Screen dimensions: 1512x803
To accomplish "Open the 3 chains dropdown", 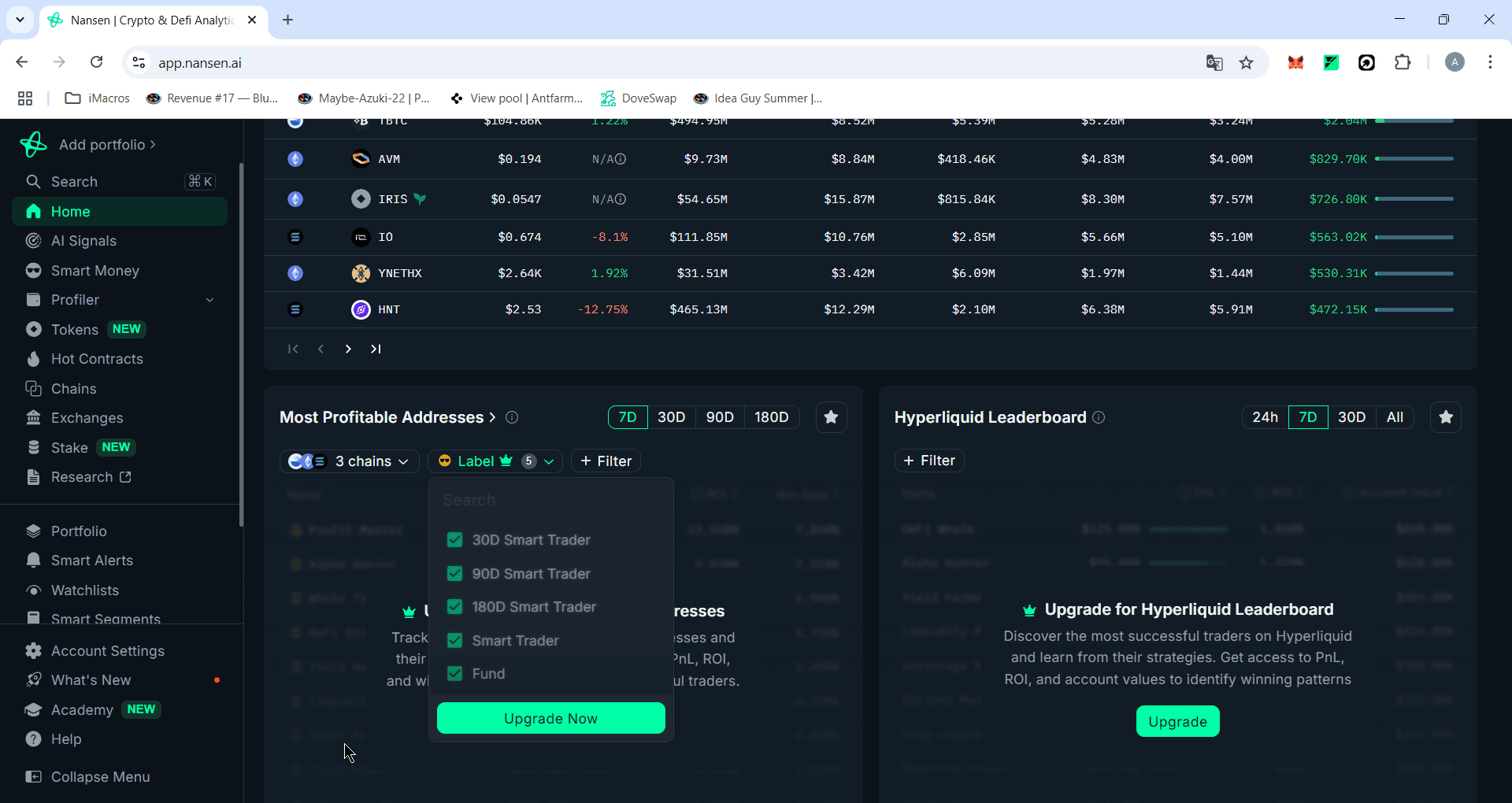I will tap(349, 461).
